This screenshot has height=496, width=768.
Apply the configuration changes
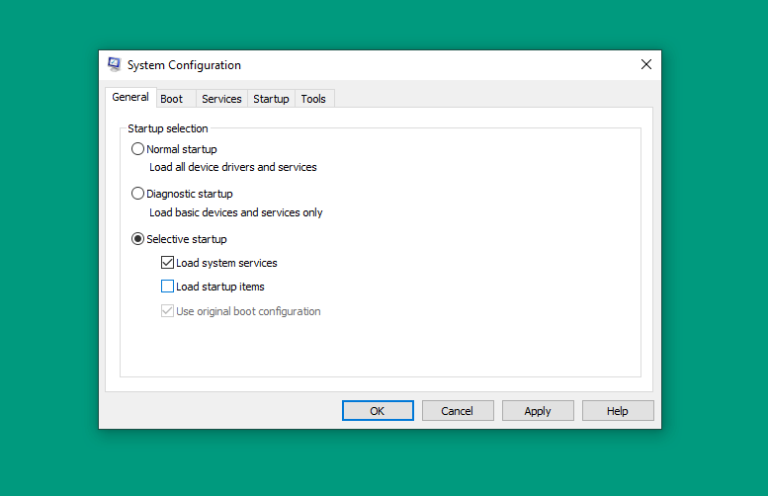click(x=538, y=411)
